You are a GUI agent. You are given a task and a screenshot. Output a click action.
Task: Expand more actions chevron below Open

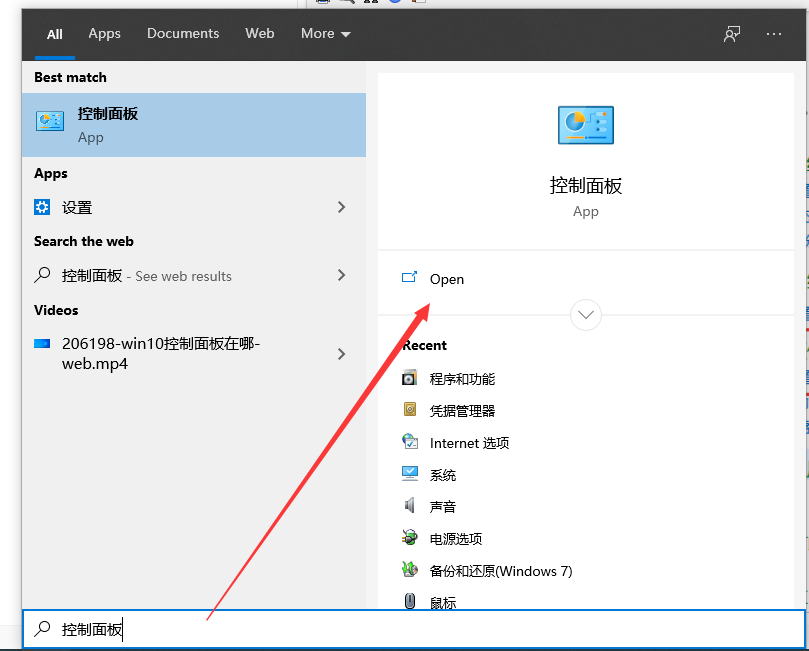coord(586,315)
